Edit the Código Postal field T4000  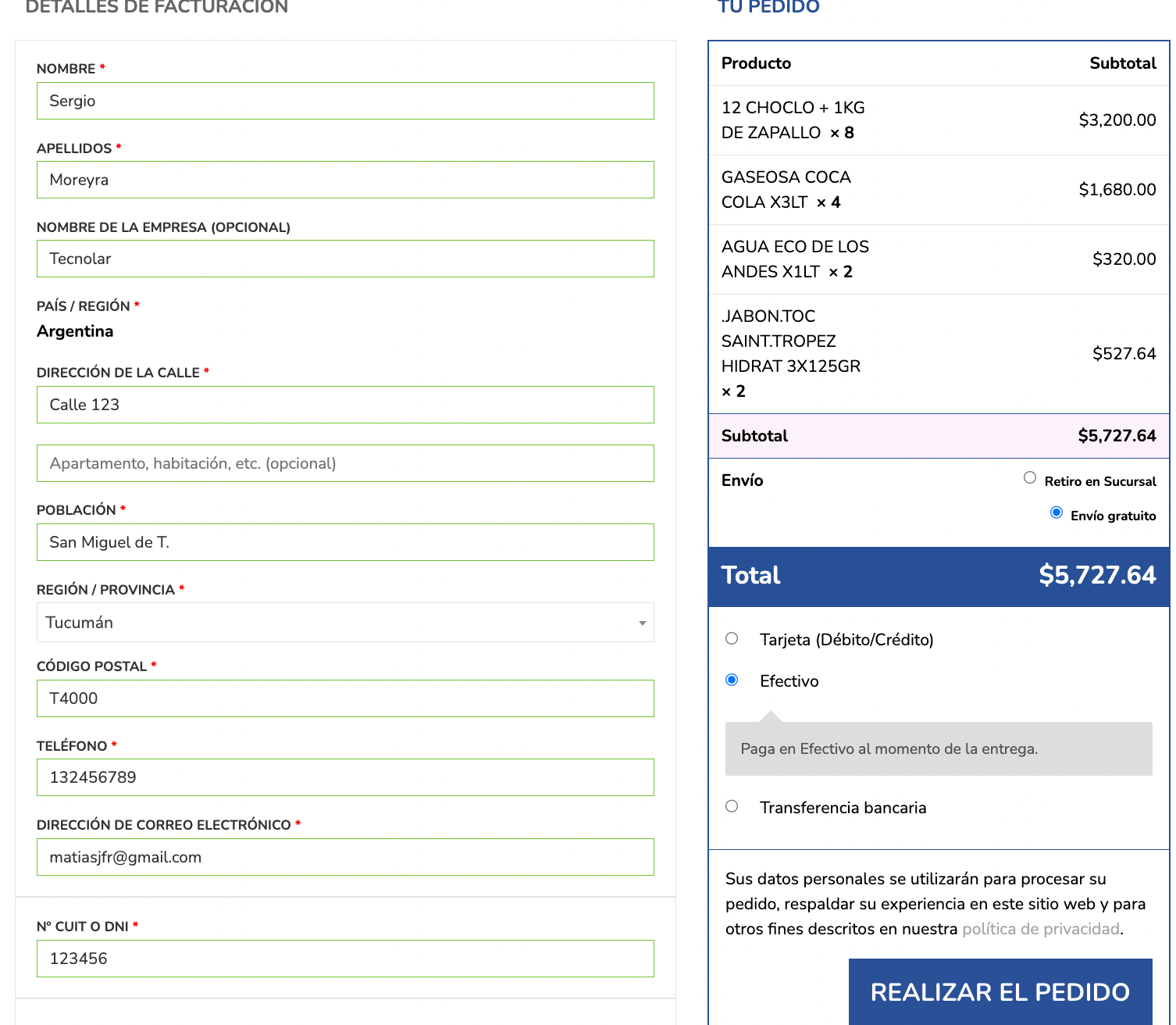(x=344, y=699)
